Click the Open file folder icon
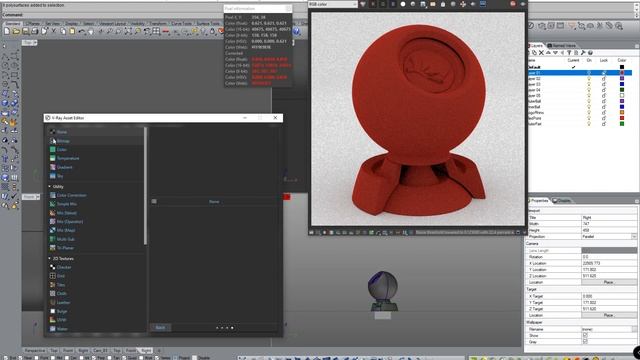Screen dimensions: 640x360 [x=16, y=31]
